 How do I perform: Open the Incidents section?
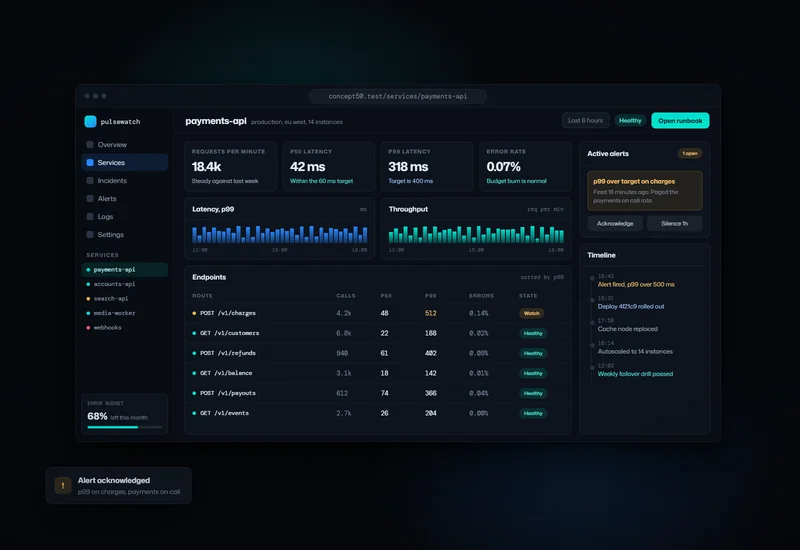pyautogui.click(x=124, y=180)
